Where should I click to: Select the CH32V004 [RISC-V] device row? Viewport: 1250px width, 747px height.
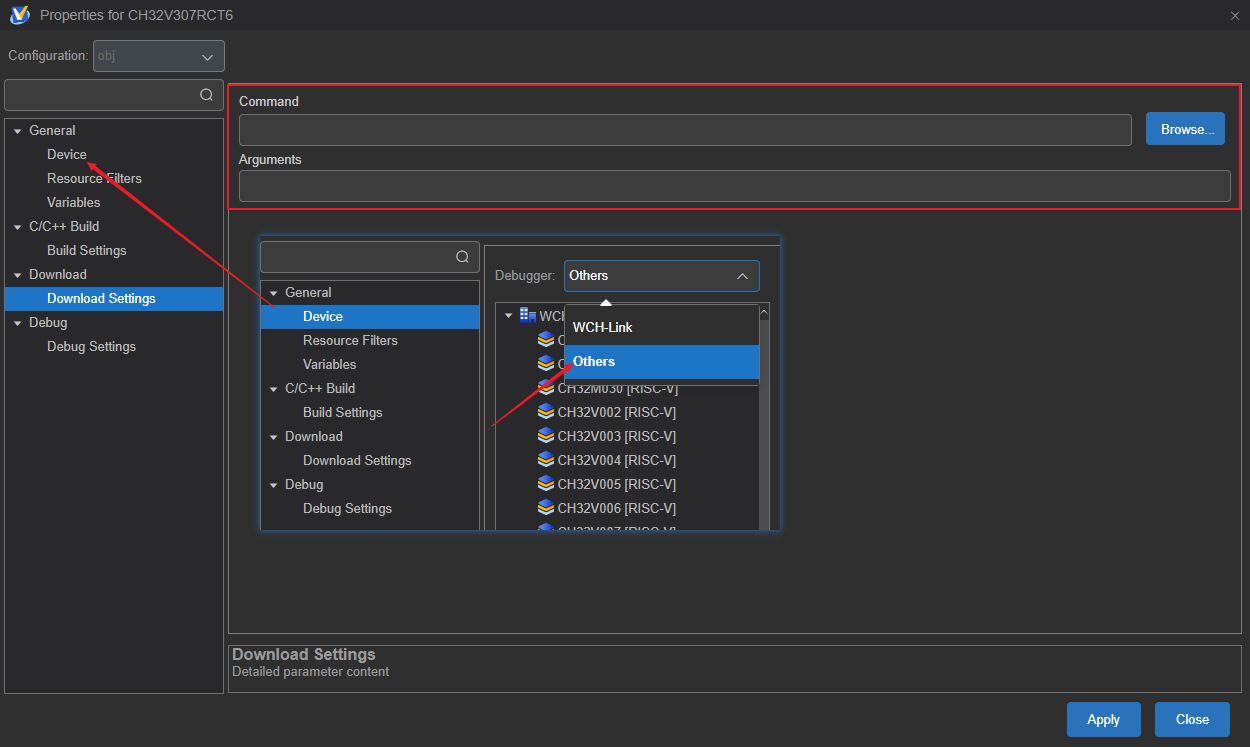616,460
